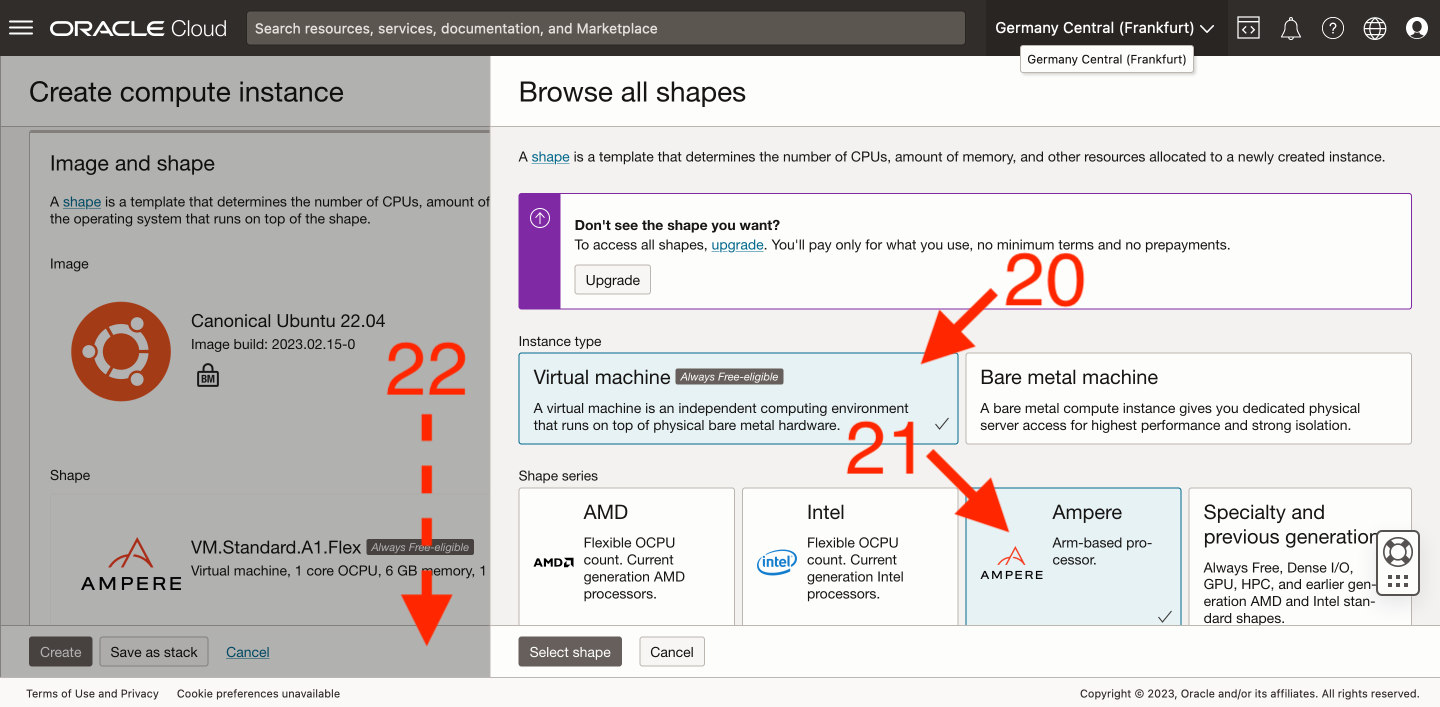
Task: Open the hamburger navigation menu
Action: [21, 28]
